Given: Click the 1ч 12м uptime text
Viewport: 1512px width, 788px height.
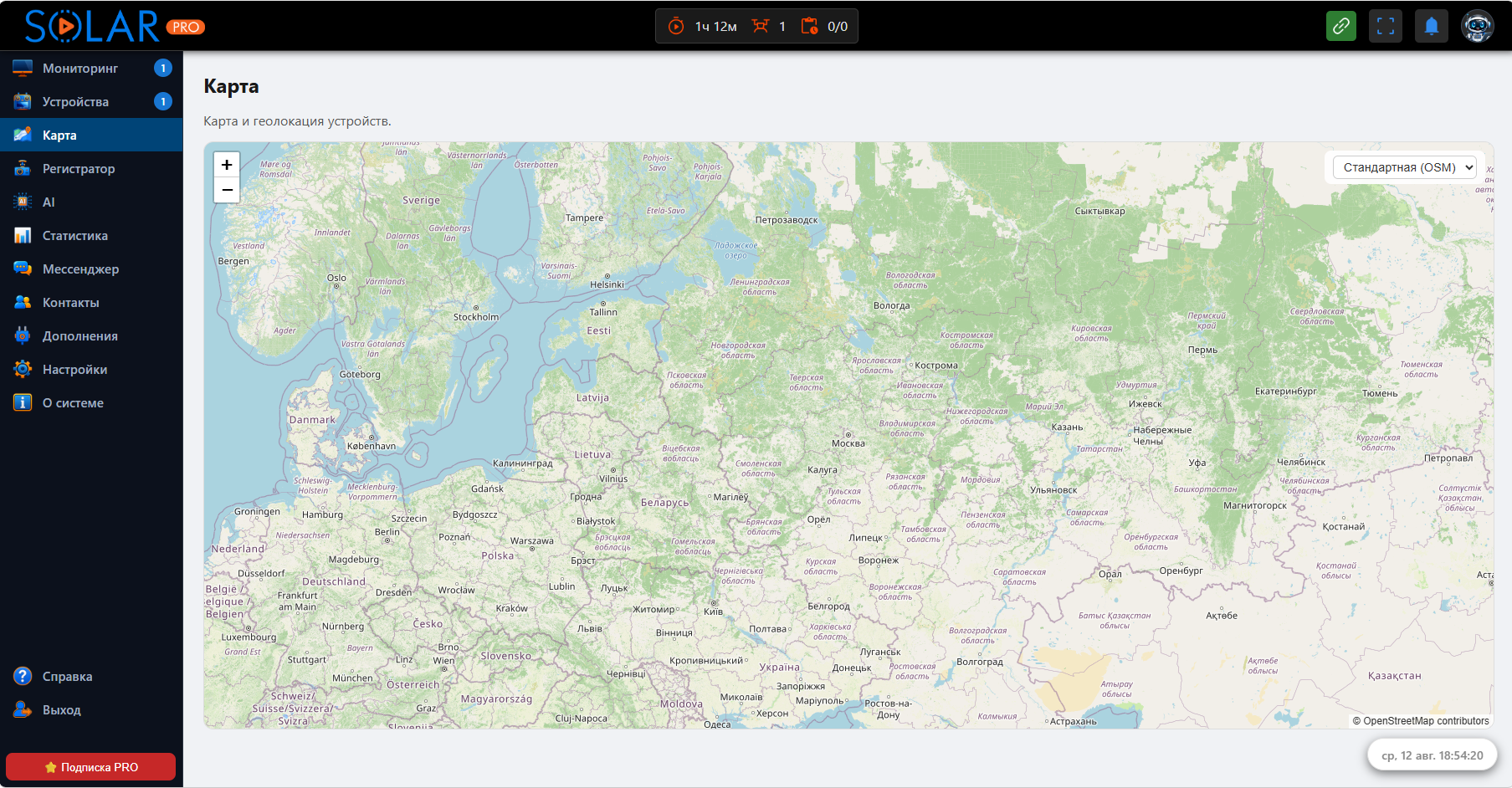Looking at the screenshot, I should [x=716, y=27].
